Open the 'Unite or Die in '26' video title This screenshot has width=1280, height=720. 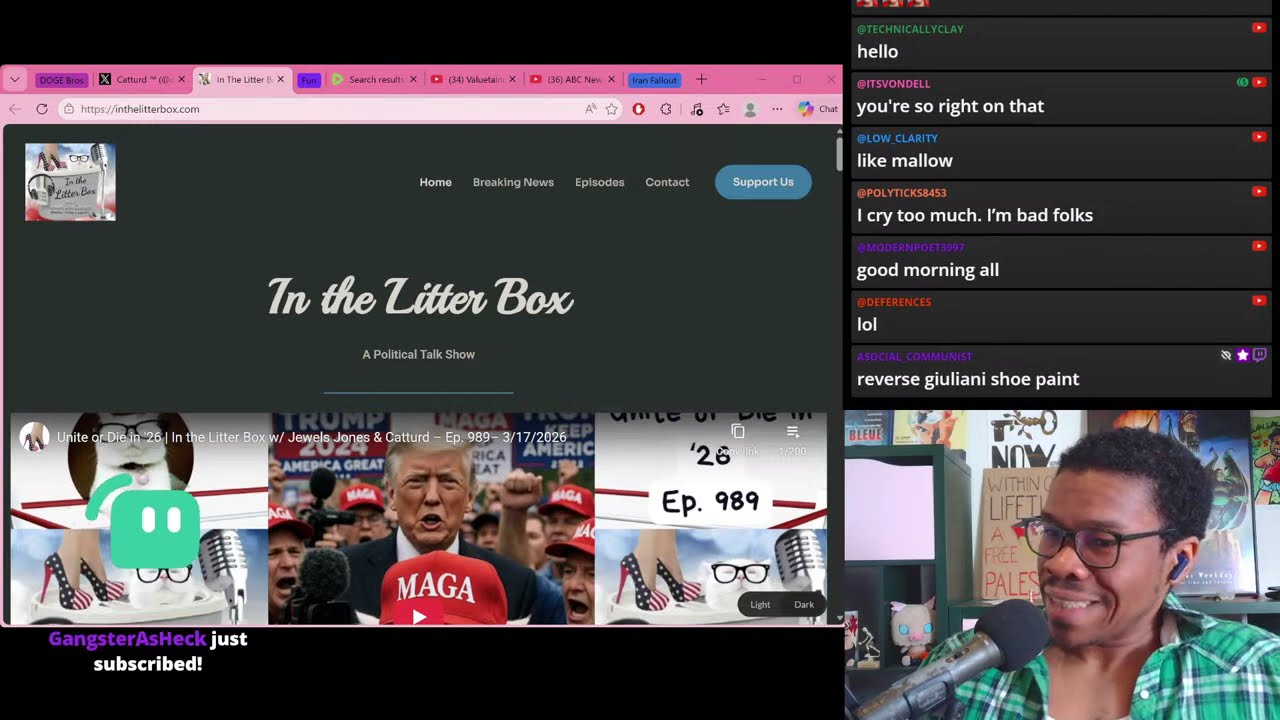tap(312, 437)
